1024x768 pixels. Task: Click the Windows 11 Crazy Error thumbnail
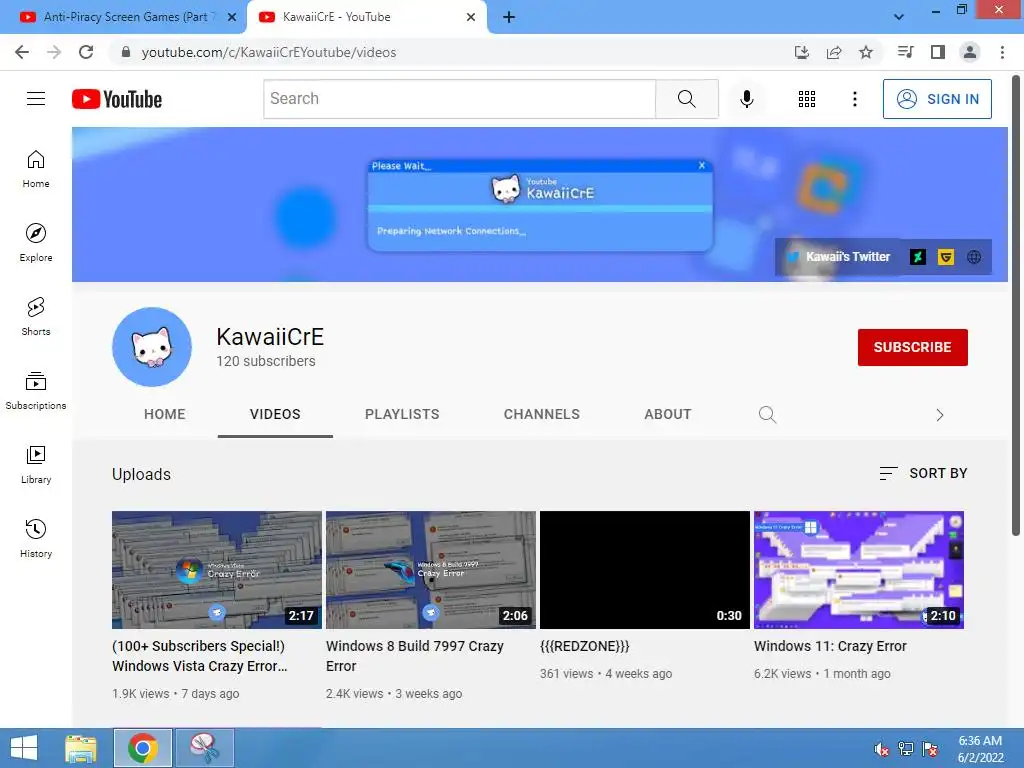(x=859, y=569)
